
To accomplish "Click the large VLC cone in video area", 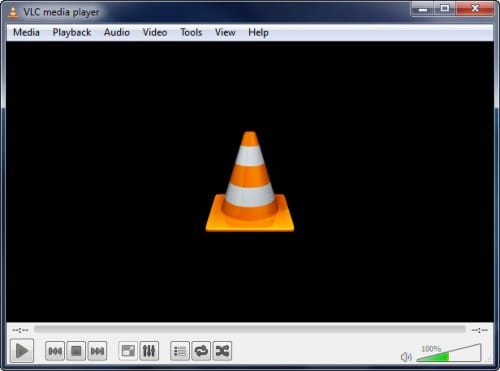I will pyautogui.click(x=250, y=181).
